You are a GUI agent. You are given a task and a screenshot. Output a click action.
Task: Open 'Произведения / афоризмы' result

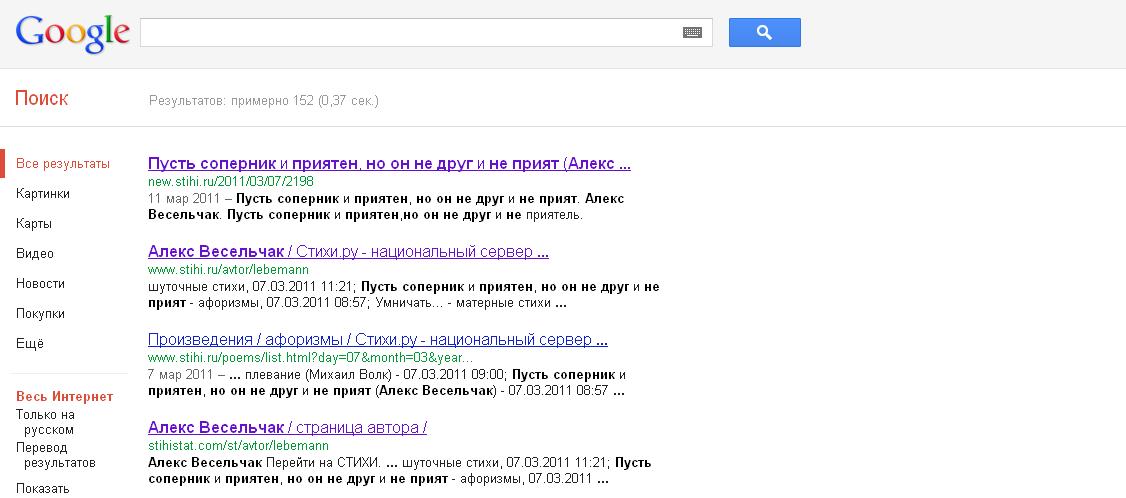tap(377, 340)
